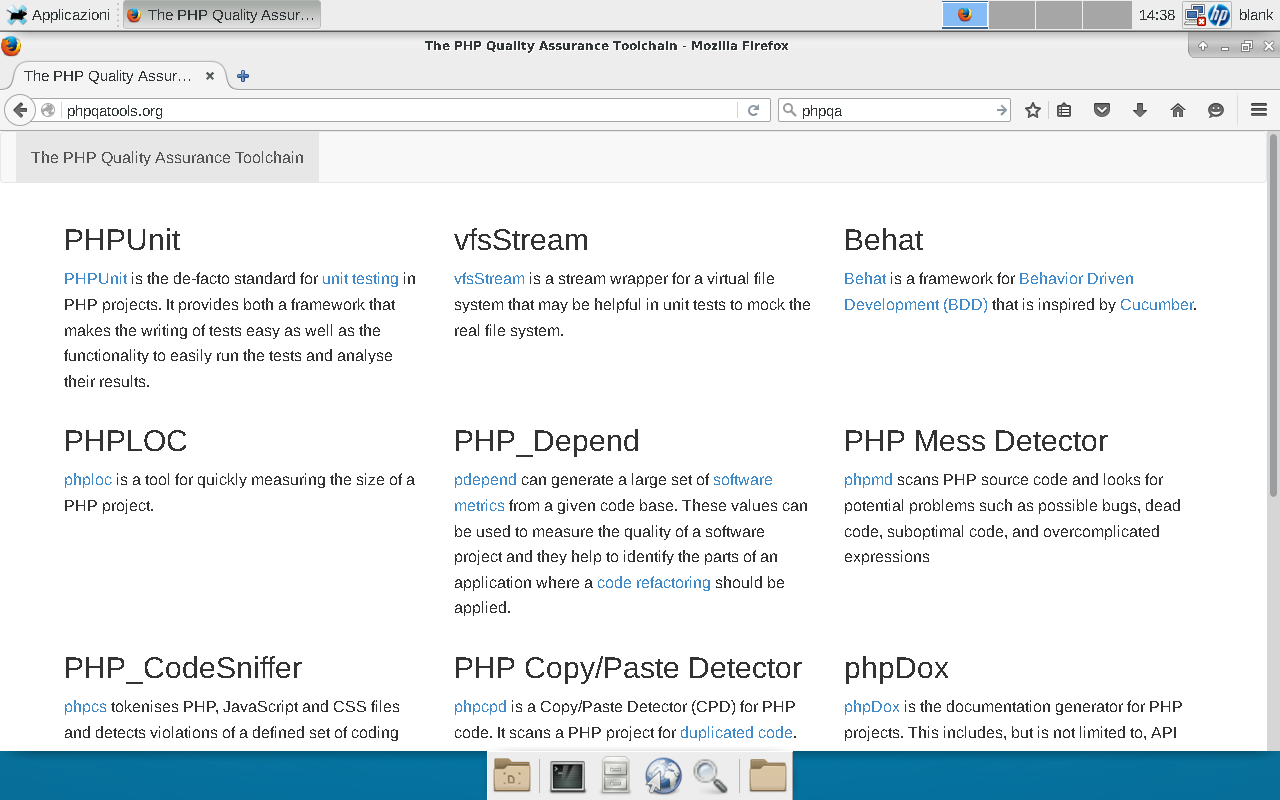Reload the page with the refresh icon
The image size is (1280, 800).
754,110
